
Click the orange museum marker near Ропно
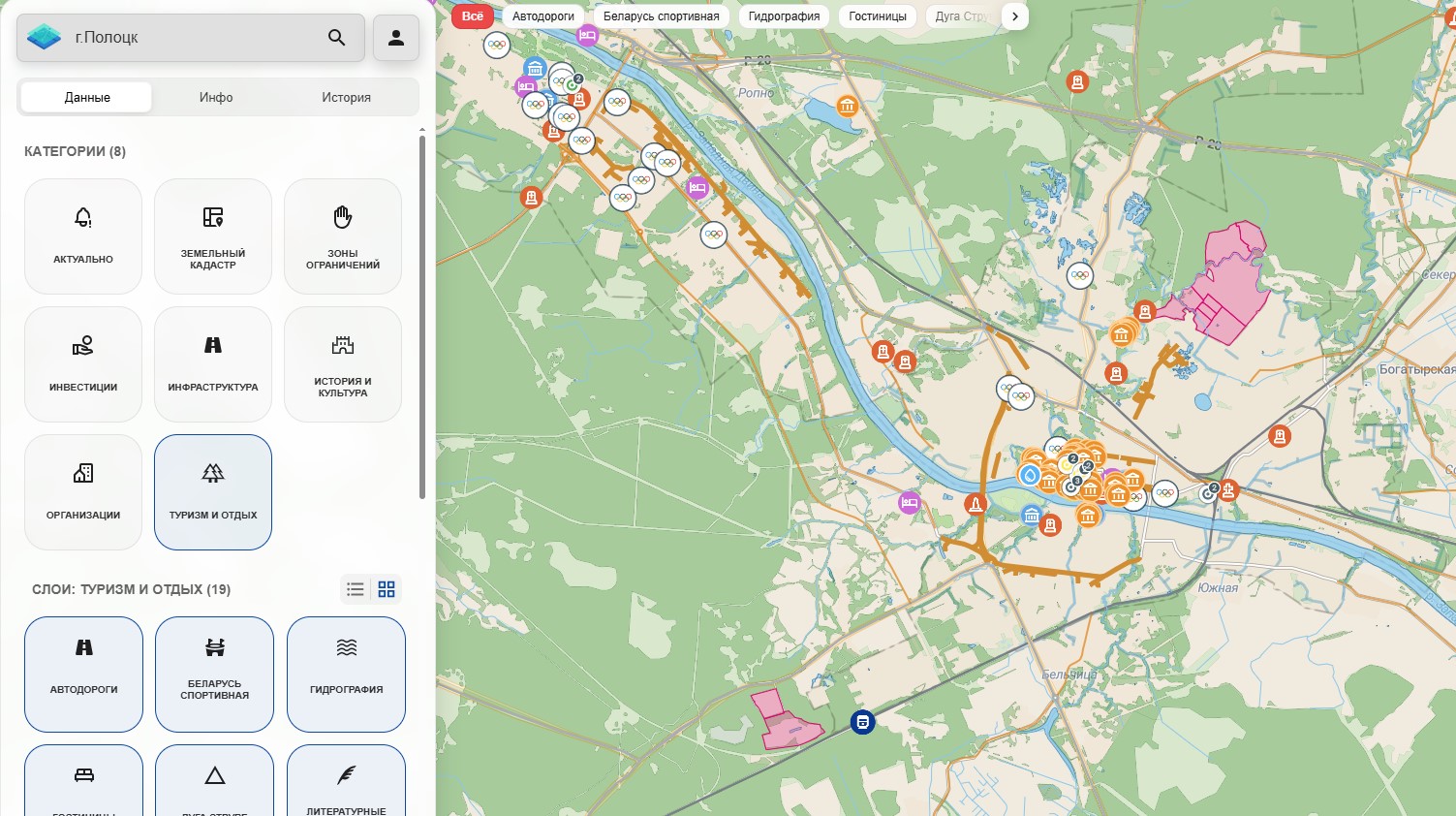pos(848,106)
